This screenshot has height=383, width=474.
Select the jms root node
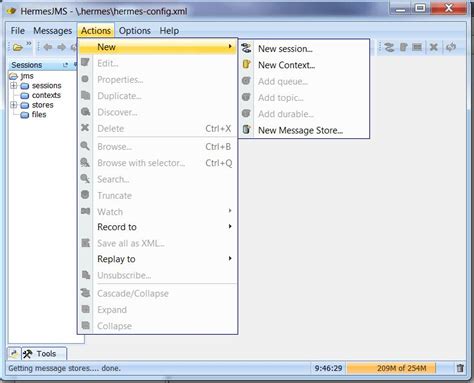click(27, 76)
